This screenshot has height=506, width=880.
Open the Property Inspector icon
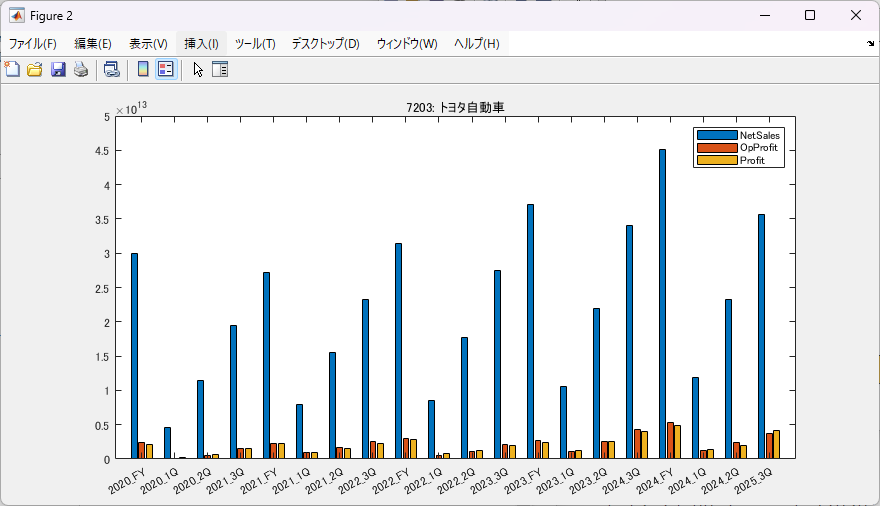tap(220, 70)
